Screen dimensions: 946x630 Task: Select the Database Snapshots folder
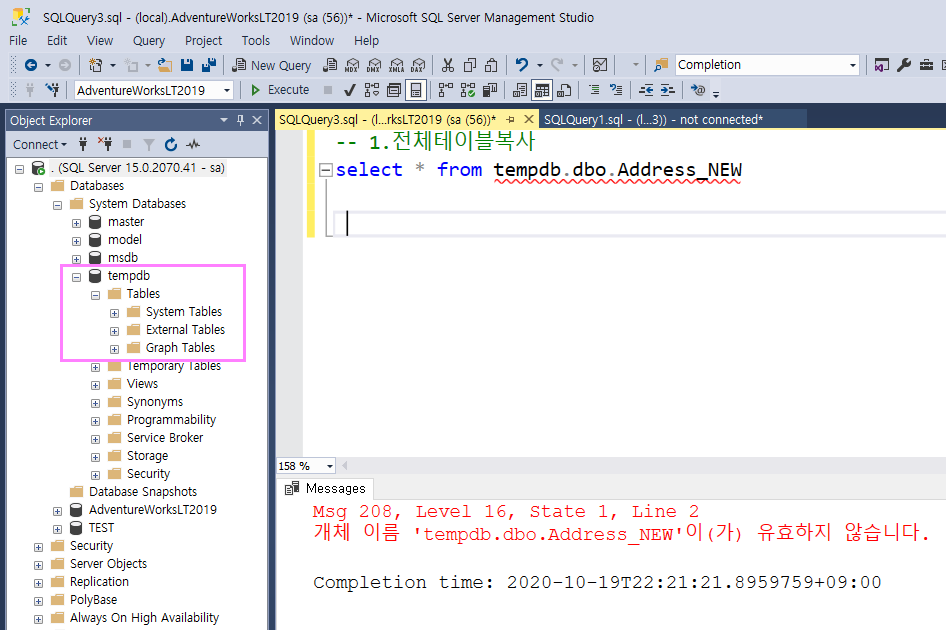point(143,491)
